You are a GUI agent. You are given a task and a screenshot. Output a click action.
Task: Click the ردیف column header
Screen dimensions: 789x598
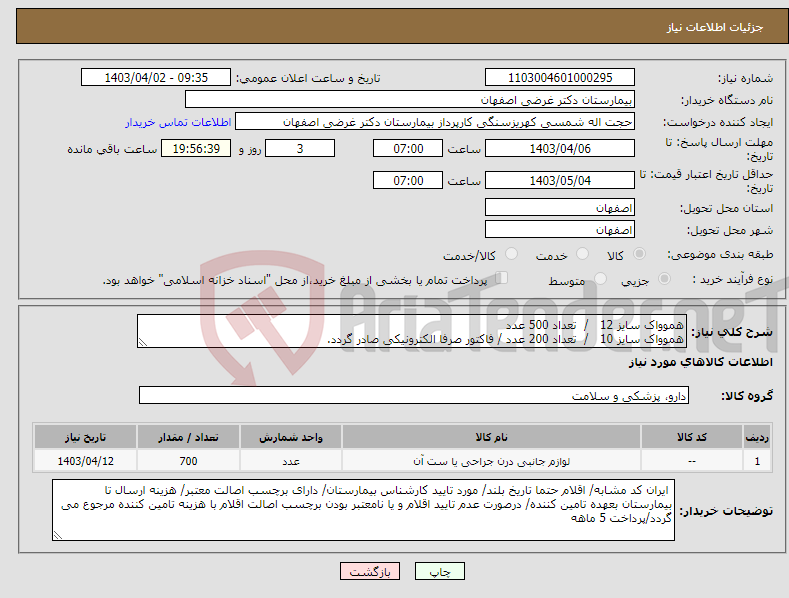pos(757,437)
